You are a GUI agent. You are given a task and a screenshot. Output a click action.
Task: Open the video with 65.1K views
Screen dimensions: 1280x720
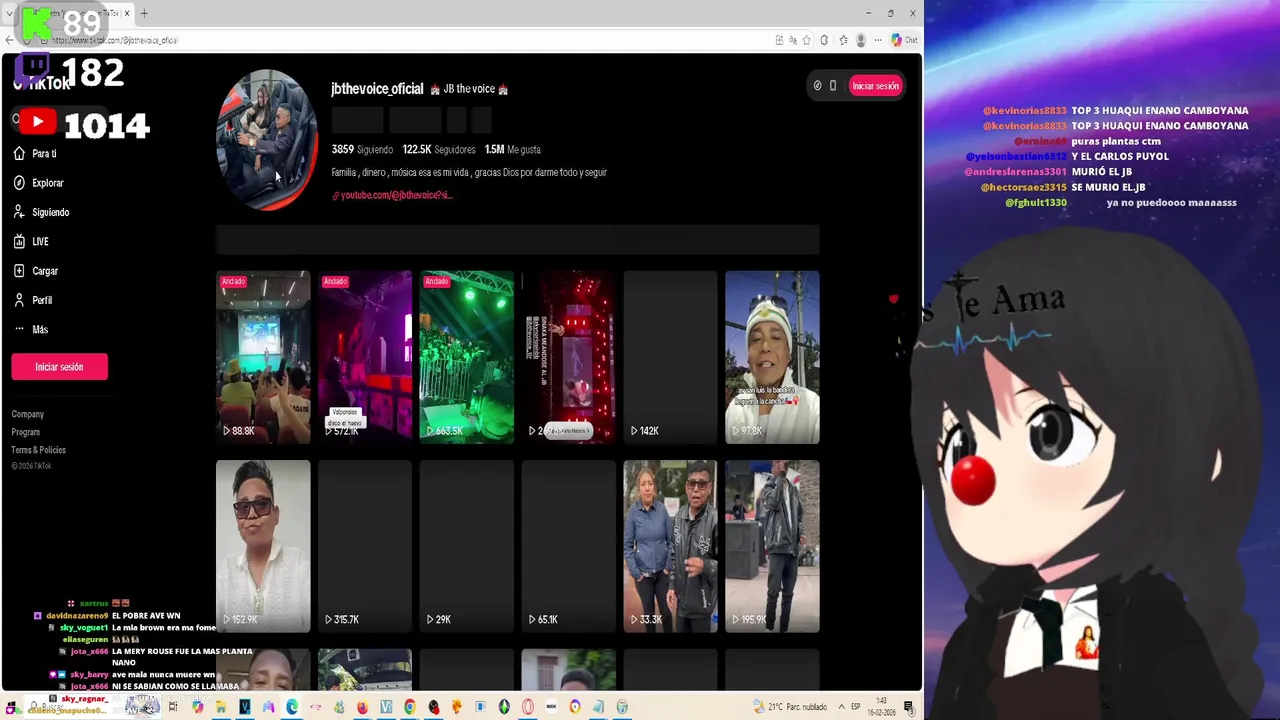coord(568,546)
